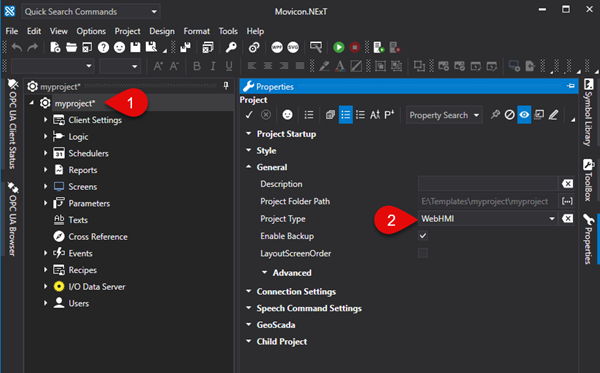Toggle the eye visibility icon in Properties
Image resolution: width=600 pixels, height=373 pixels.
[x=524, y=115]
